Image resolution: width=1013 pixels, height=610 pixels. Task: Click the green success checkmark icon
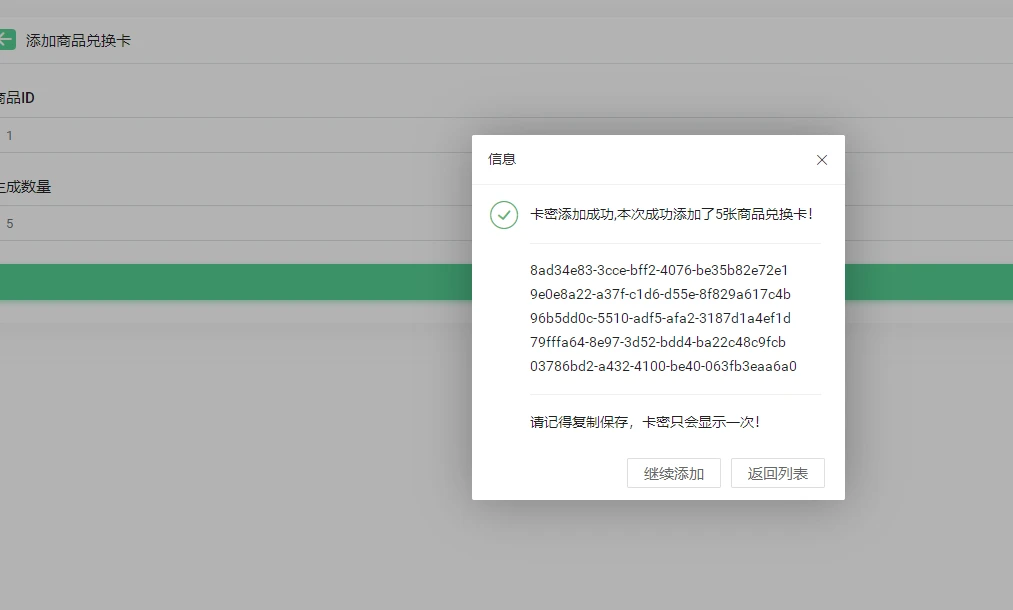[504, 214]
